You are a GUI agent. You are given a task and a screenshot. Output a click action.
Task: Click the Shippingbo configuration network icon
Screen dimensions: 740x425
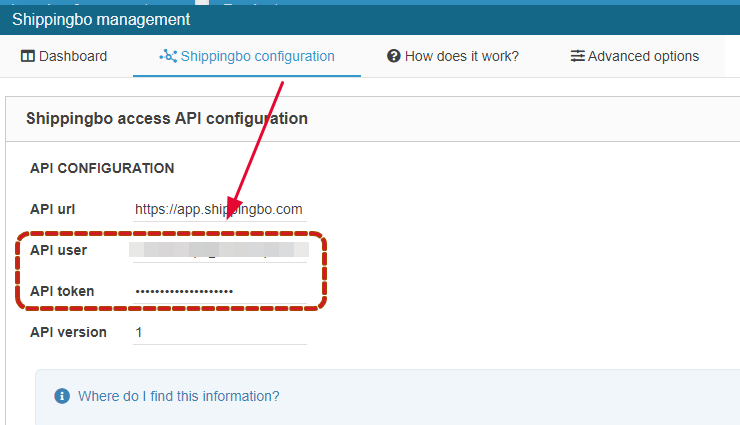point(168,56)
